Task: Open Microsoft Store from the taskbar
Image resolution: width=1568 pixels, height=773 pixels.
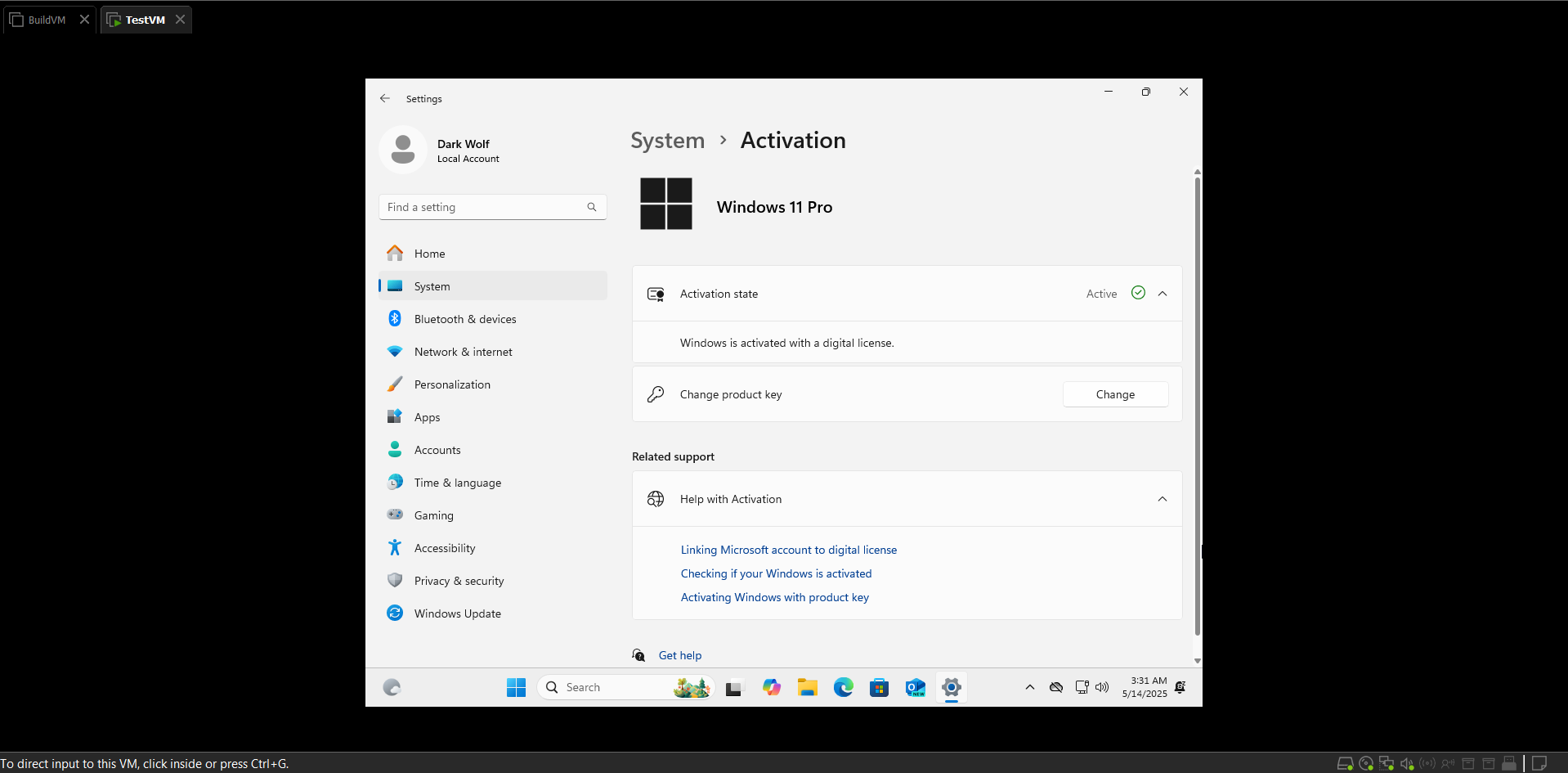Action: click(880, 688)
